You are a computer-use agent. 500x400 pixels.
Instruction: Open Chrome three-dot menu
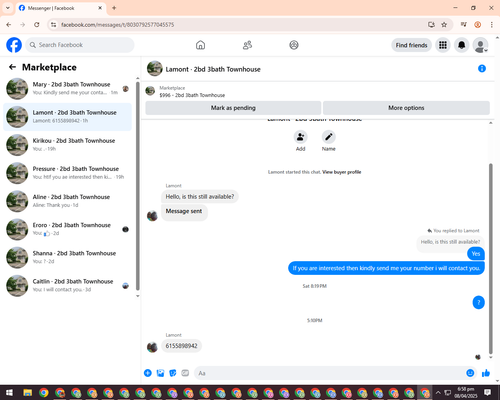coord(492,25)
